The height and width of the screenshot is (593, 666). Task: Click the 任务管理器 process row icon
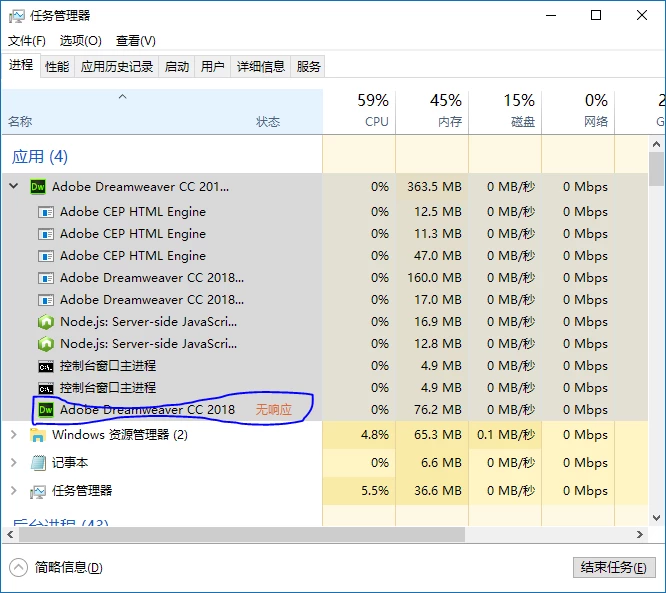[38, 491]
